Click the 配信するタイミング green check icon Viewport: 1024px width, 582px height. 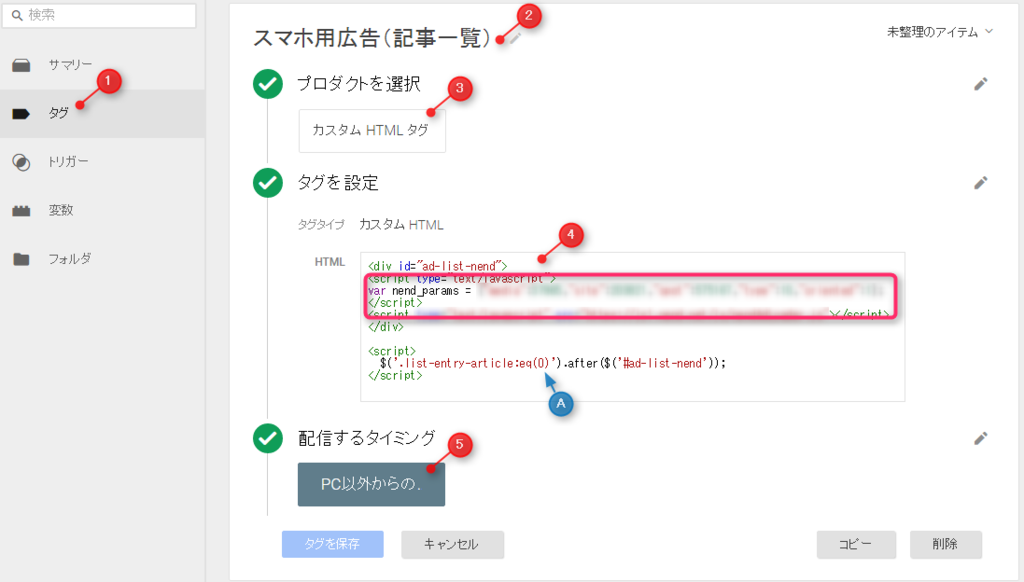[x=268, y=438]
